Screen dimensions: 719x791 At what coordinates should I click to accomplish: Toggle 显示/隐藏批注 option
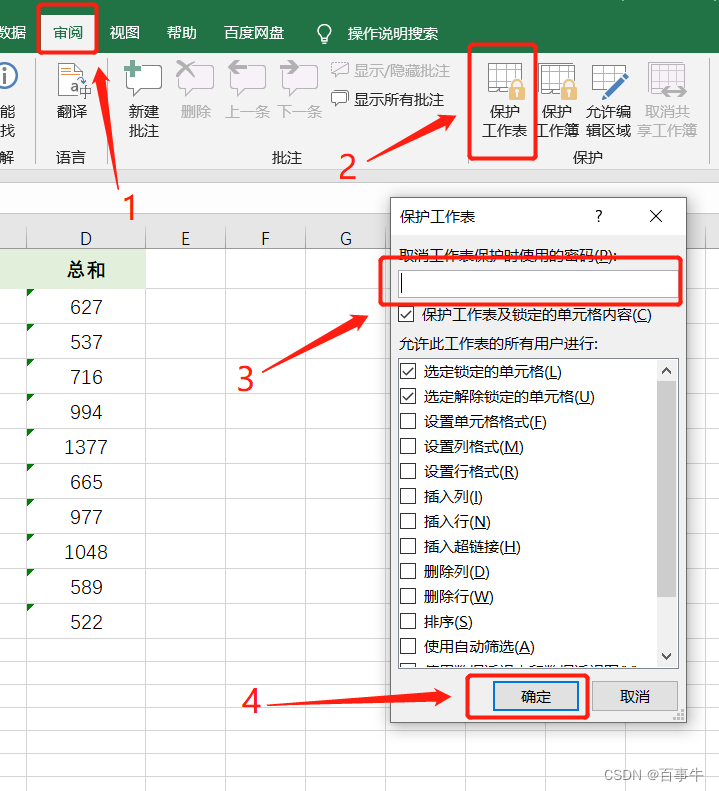390,71
